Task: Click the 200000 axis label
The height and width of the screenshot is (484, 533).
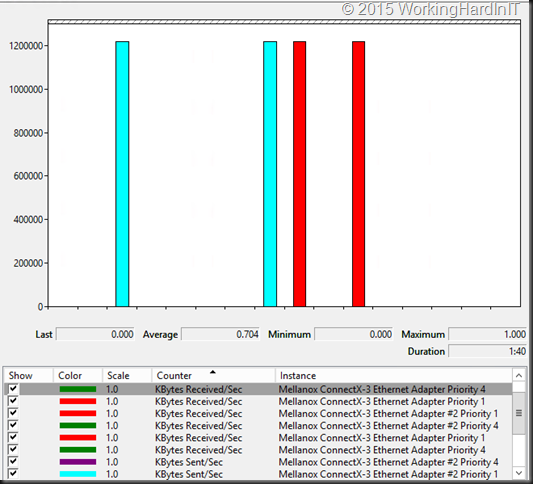Action: click(x=28, y=263)
